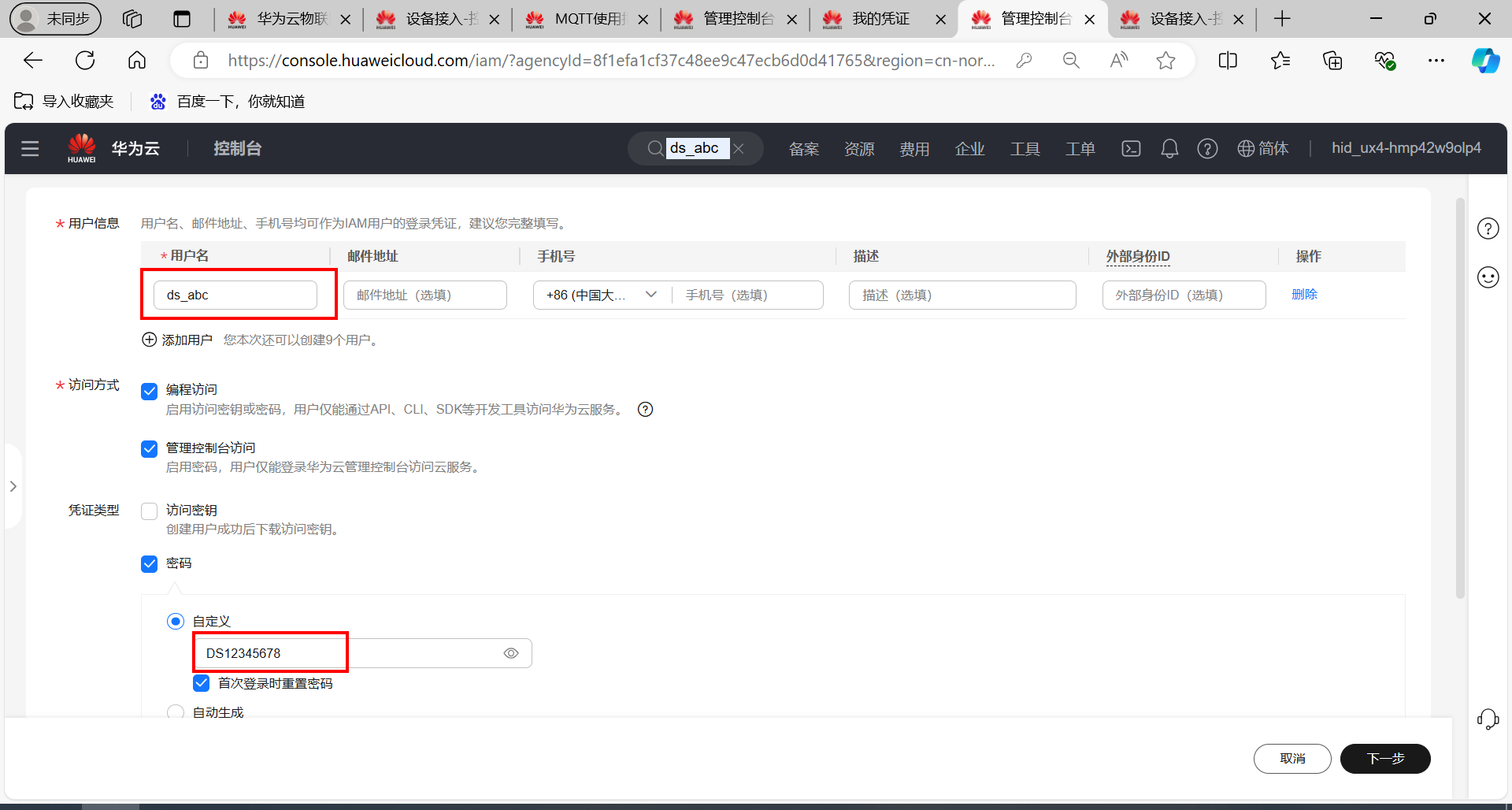Screen dimensions: 1512x810
Task: Uncheck 首次登录时重置密码
Action: point(201,682)
